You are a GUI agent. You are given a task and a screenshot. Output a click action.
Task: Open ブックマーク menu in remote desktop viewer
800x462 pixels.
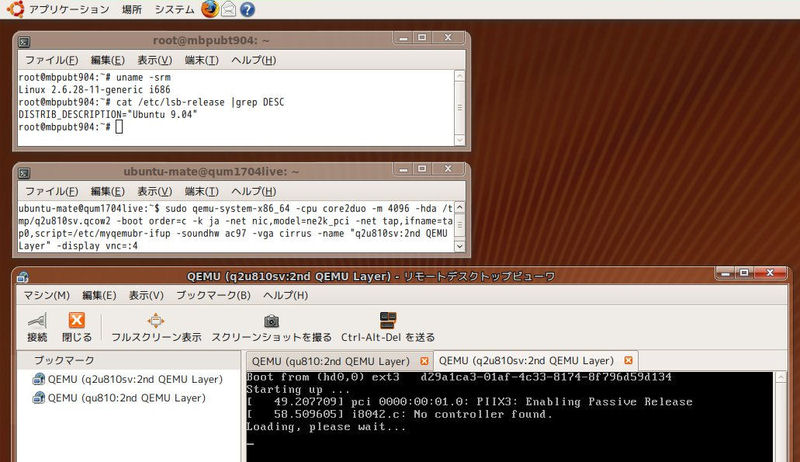[213, 295]
